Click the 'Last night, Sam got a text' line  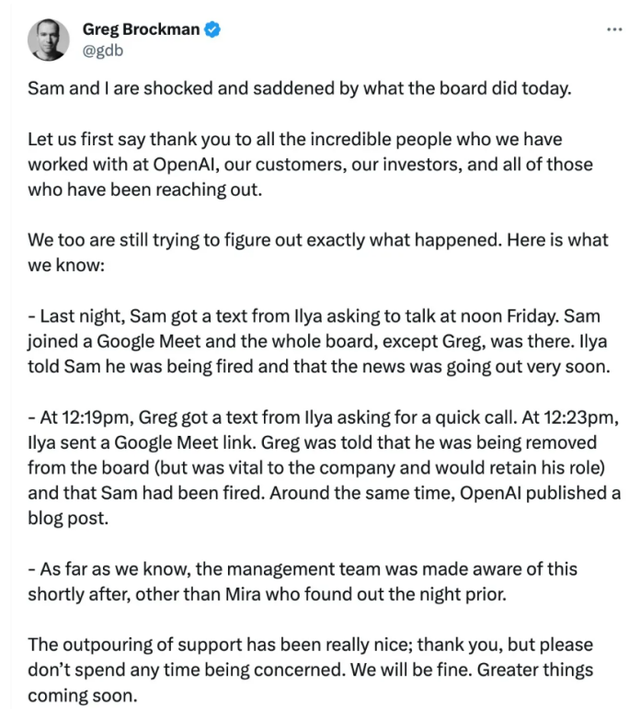[313, 316]
